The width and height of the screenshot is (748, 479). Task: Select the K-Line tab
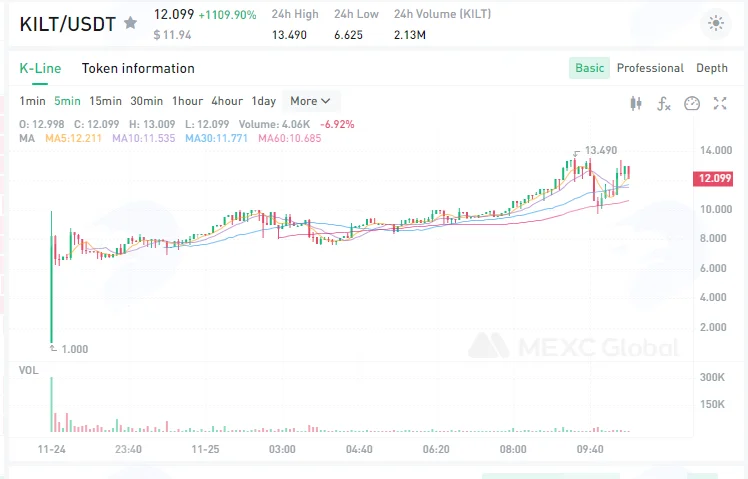click(x=40, y=68)
